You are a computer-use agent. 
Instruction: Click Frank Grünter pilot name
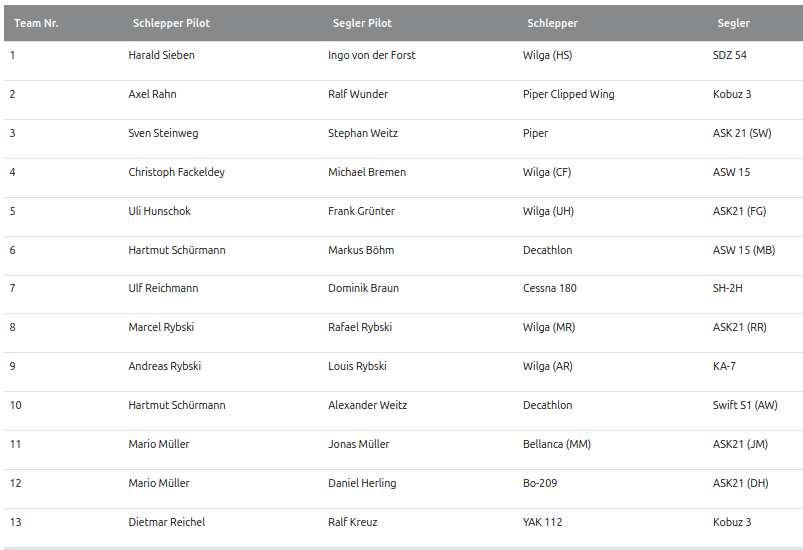pyautogui.click(x=361, y=211)
